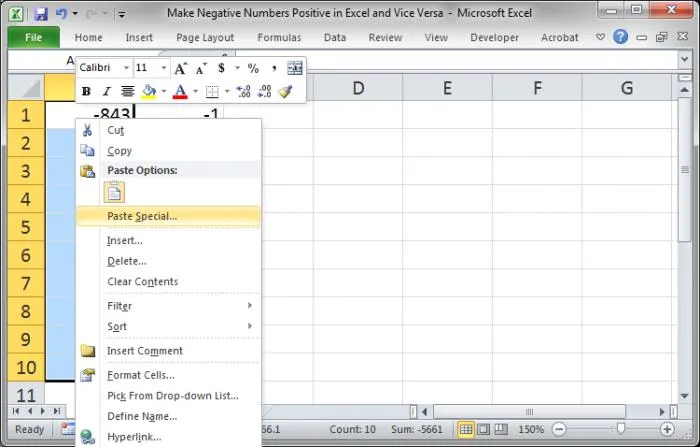
Task: Click the Paste option clipboard icon
Action: [x=114, y=192]
